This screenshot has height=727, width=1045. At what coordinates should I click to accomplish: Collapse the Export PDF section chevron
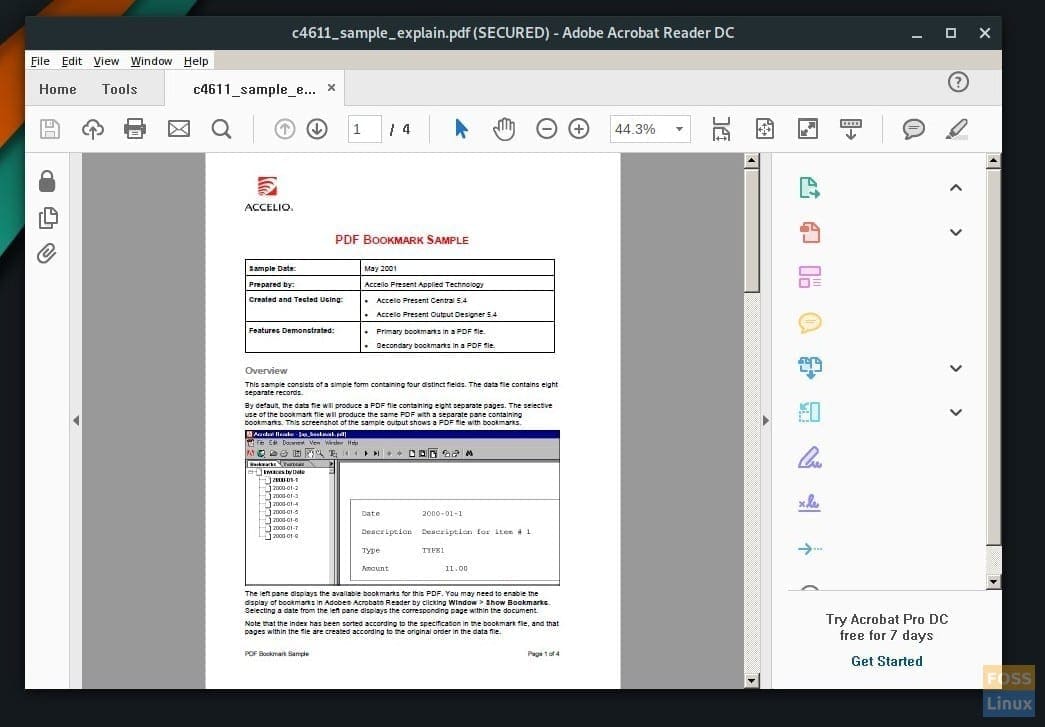point(956,188)
